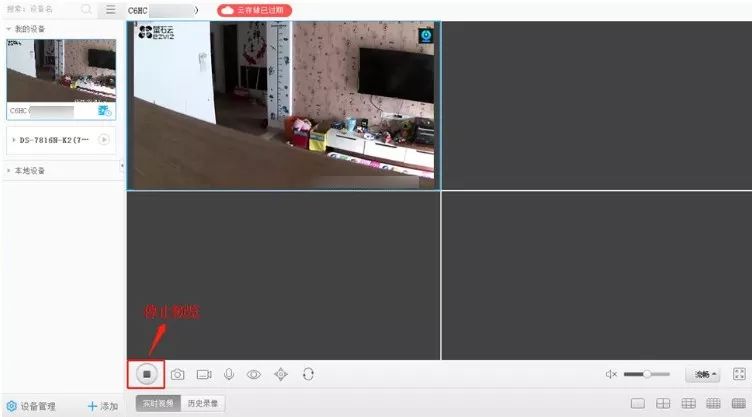Open the PTZ direction control
The height and width of the screenshot is (417, 752).
point(281,374)
